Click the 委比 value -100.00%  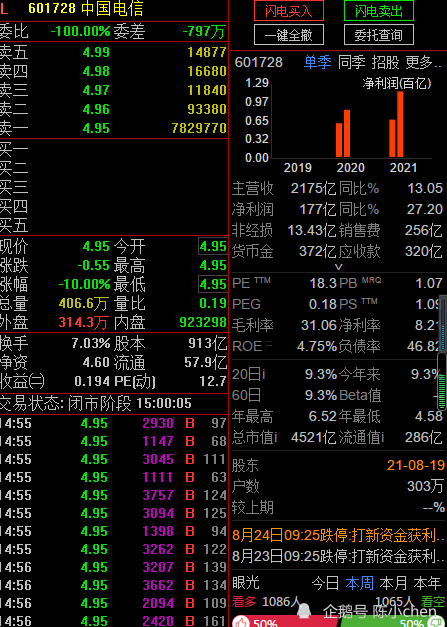(x=80, y=32)
